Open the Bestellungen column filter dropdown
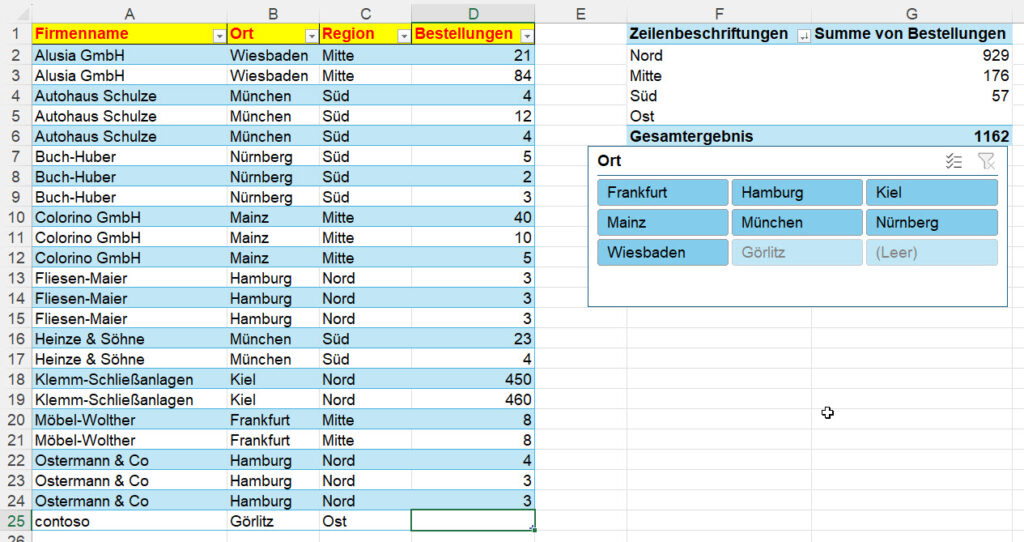 coord(526,35)
